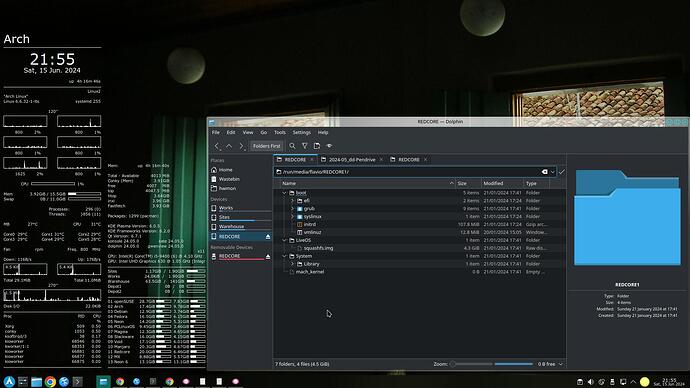Screen dimensions: 690x388
Task: Click the large folder preview in the info panel
Action: tap(627, 217)
